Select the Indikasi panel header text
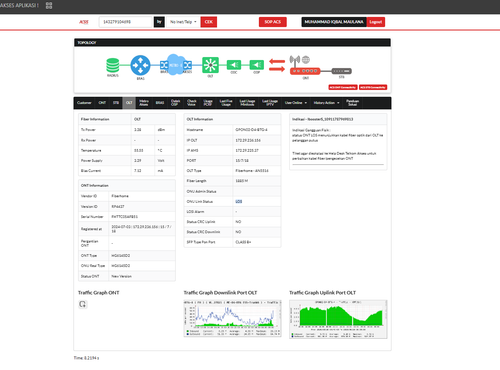 pyautogui.click(x=323, y=119)
